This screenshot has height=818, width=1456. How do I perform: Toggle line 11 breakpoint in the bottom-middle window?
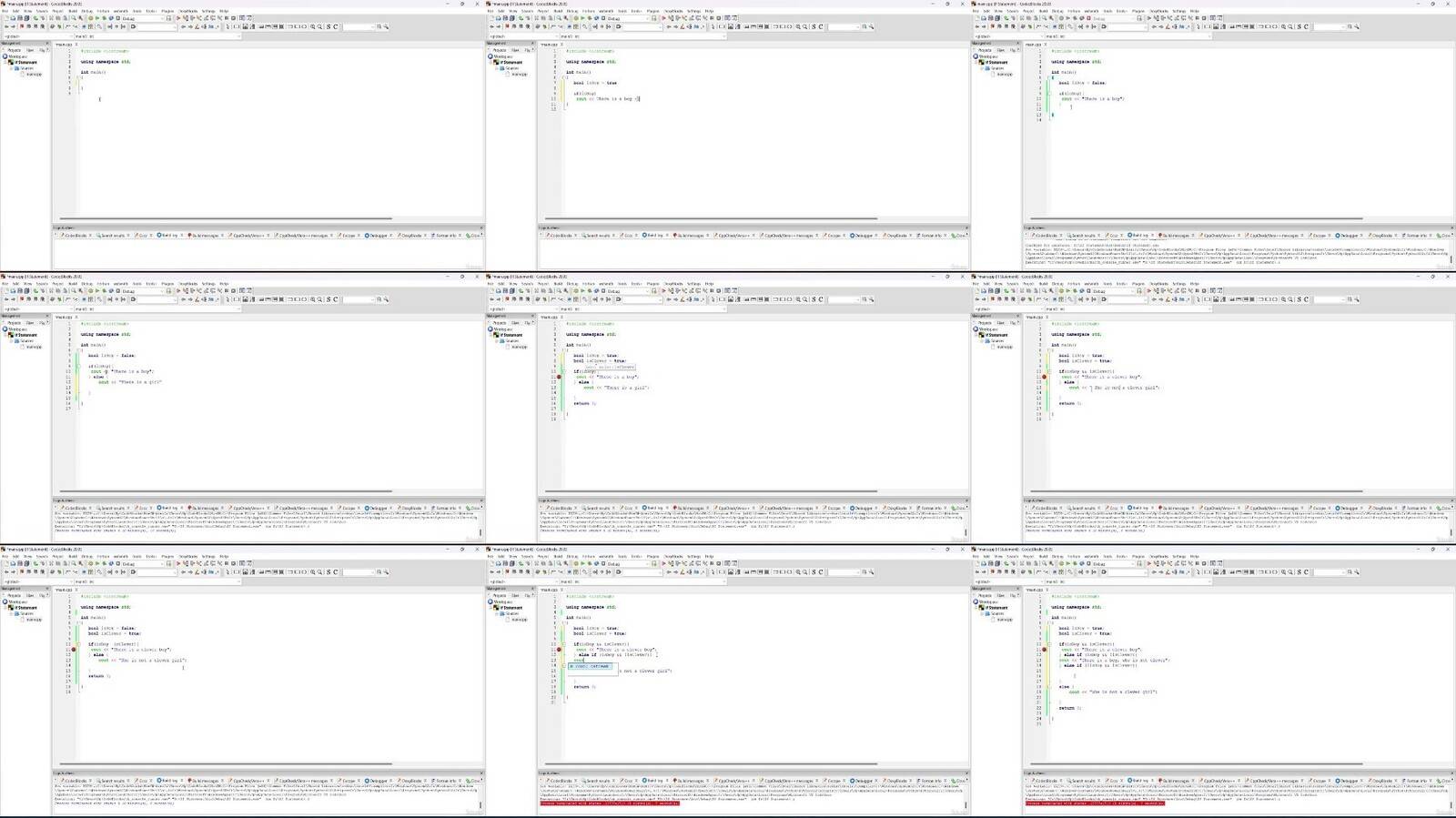[x=559, y=650]
